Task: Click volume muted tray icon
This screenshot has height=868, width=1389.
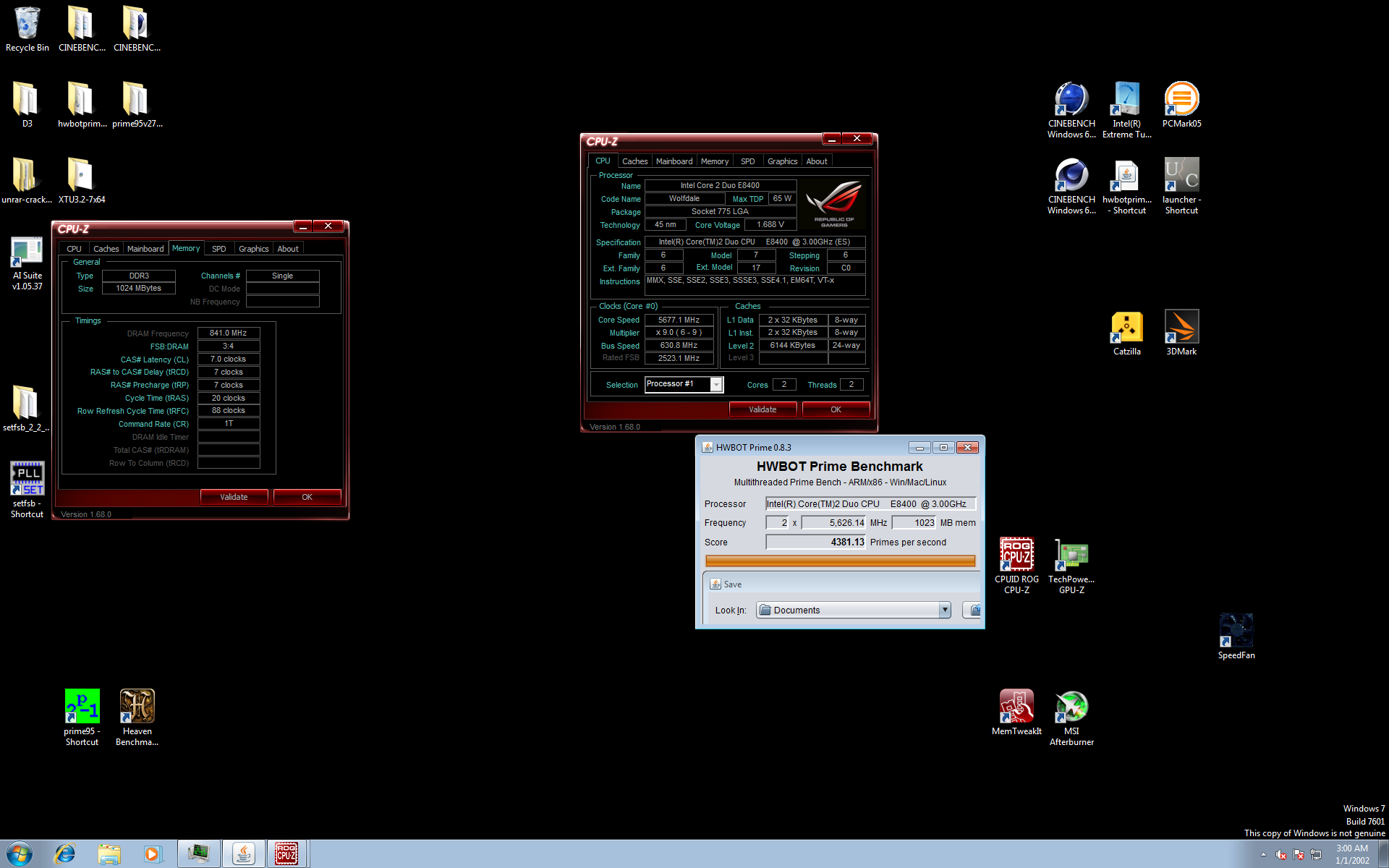Action: point(1281,854)
